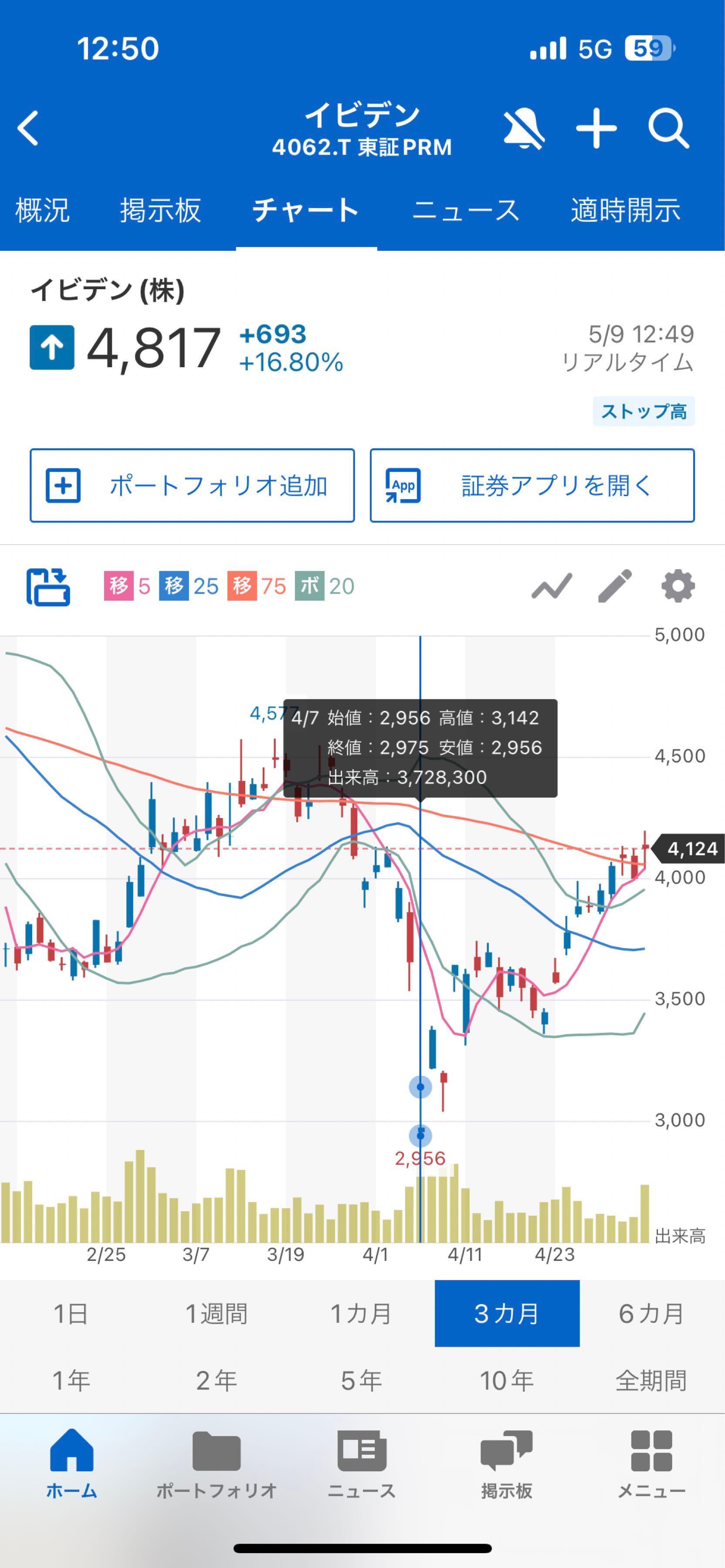The height and width of the screenshot is (1568, 725).
Task: Open the drawing tool with the pencil icon
Action: (x=613, y=585)
